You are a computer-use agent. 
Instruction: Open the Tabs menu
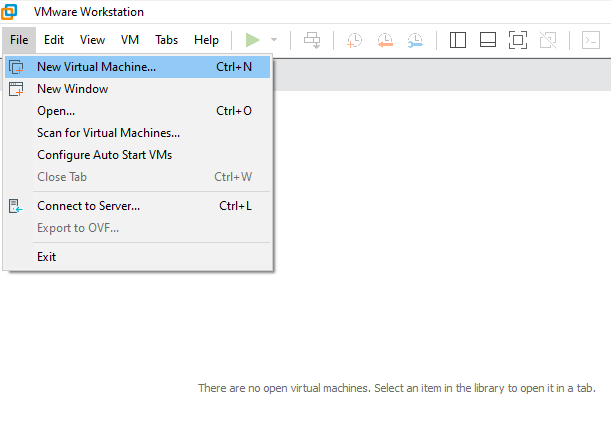pyautogui.click(x=166, y=40)
